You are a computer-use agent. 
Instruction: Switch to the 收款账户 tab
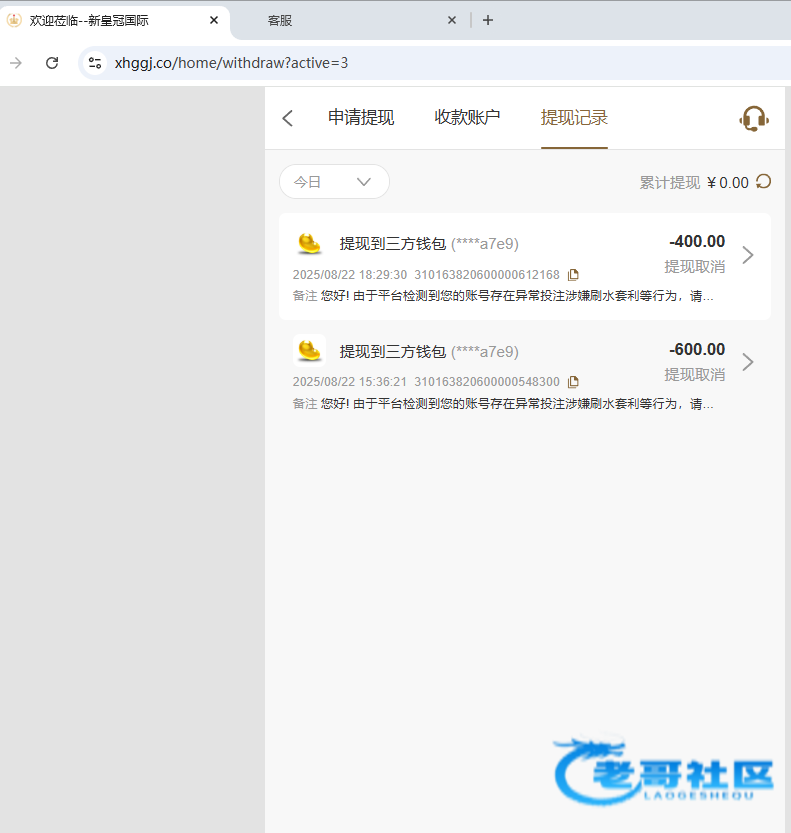467,118
